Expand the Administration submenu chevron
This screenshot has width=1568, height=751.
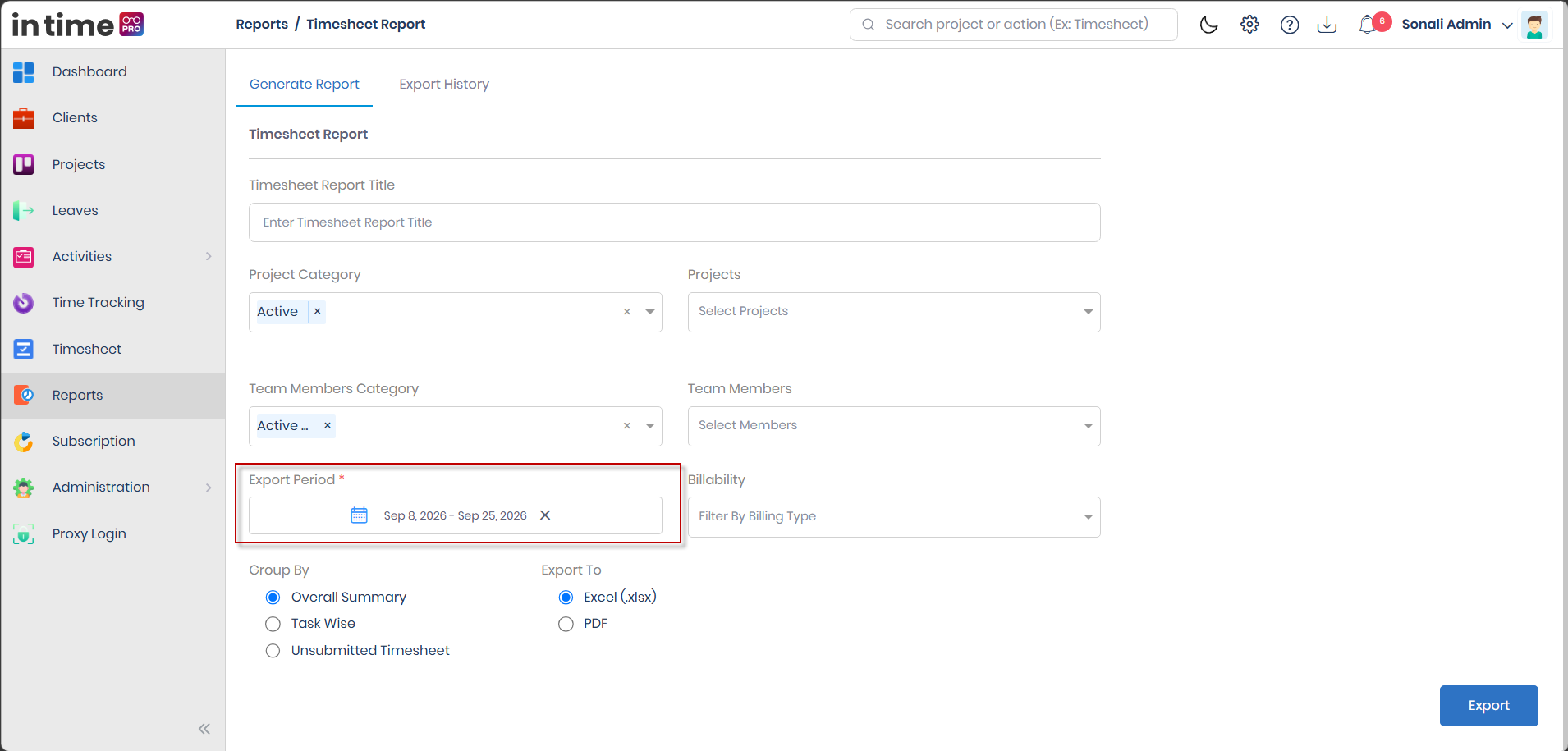coord(209,488)
